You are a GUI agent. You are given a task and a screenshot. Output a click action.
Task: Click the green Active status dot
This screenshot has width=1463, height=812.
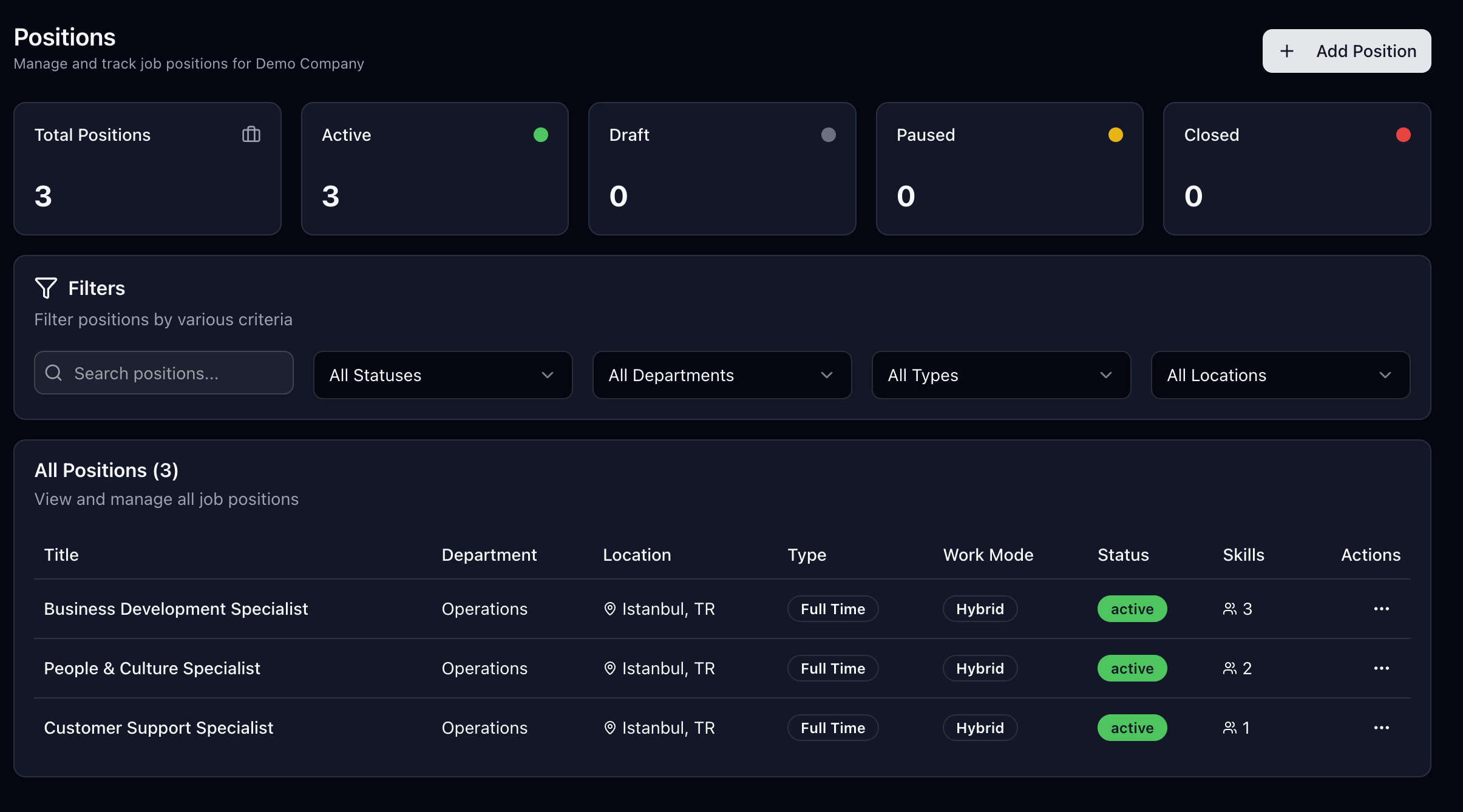pos(541,135)
